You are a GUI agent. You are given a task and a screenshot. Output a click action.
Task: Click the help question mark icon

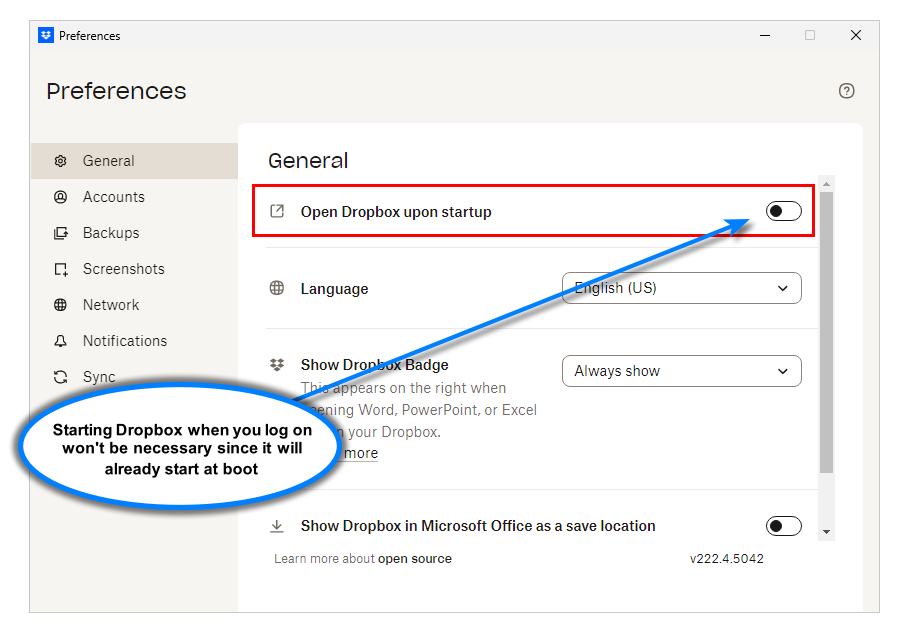pyautogui.click(x=847, y=91)
